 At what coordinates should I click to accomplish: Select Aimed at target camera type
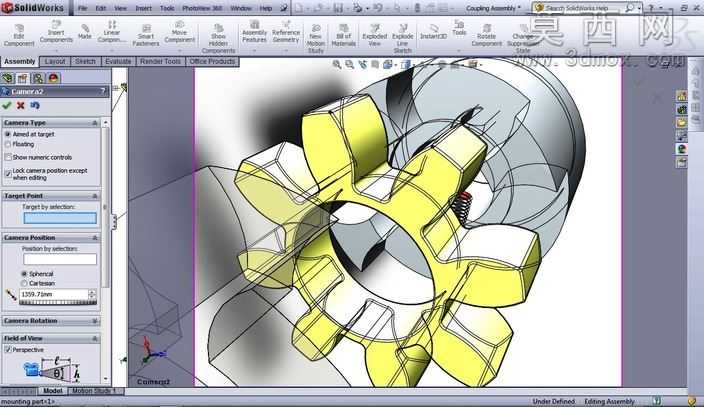click(8, 134)
